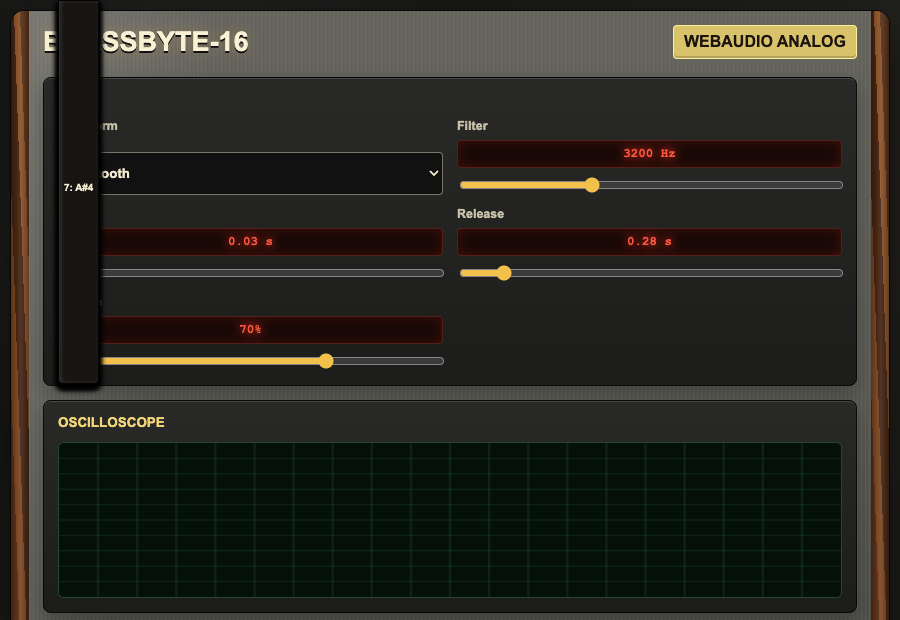Click the Release slider thumb
This screenshot has width=900, height=620.
pos(503,273)
